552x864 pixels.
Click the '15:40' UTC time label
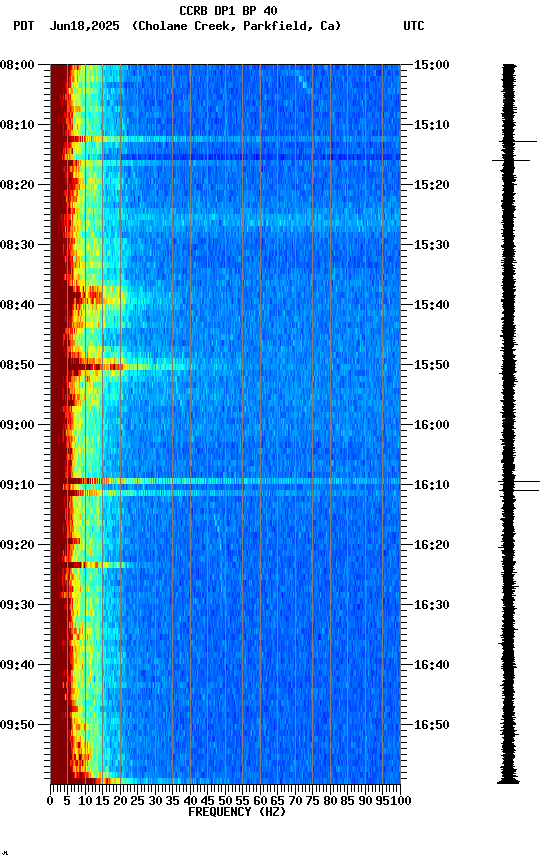pos(431,305)
